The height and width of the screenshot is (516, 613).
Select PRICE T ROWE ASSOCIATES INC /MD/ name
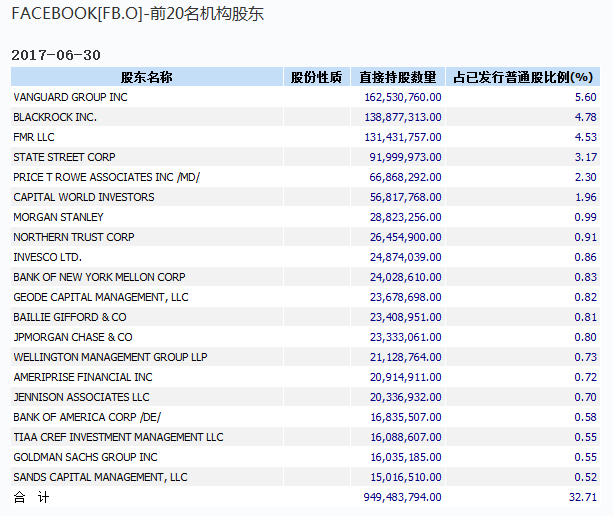tap(107, 177)
